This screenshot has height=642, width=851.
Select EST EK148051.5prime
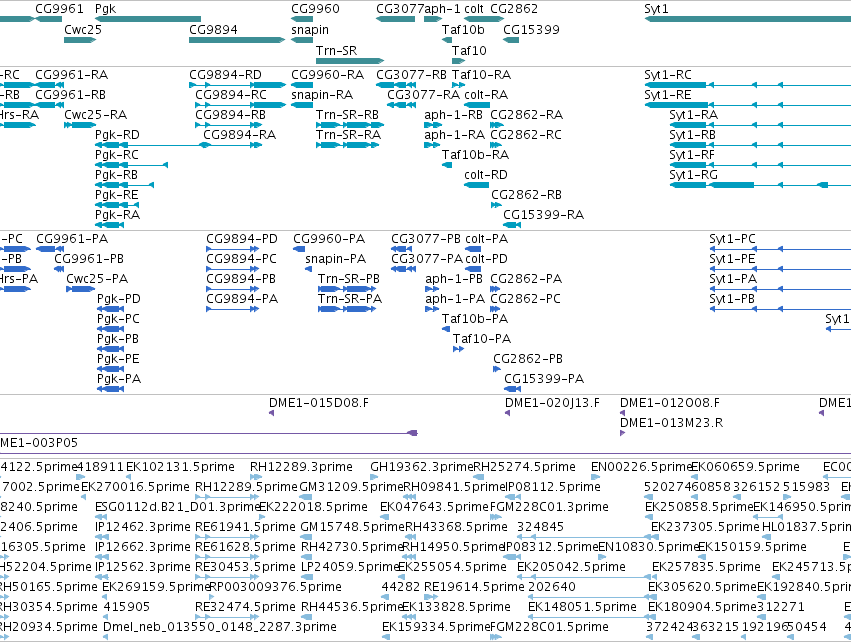tap(582, 607)
